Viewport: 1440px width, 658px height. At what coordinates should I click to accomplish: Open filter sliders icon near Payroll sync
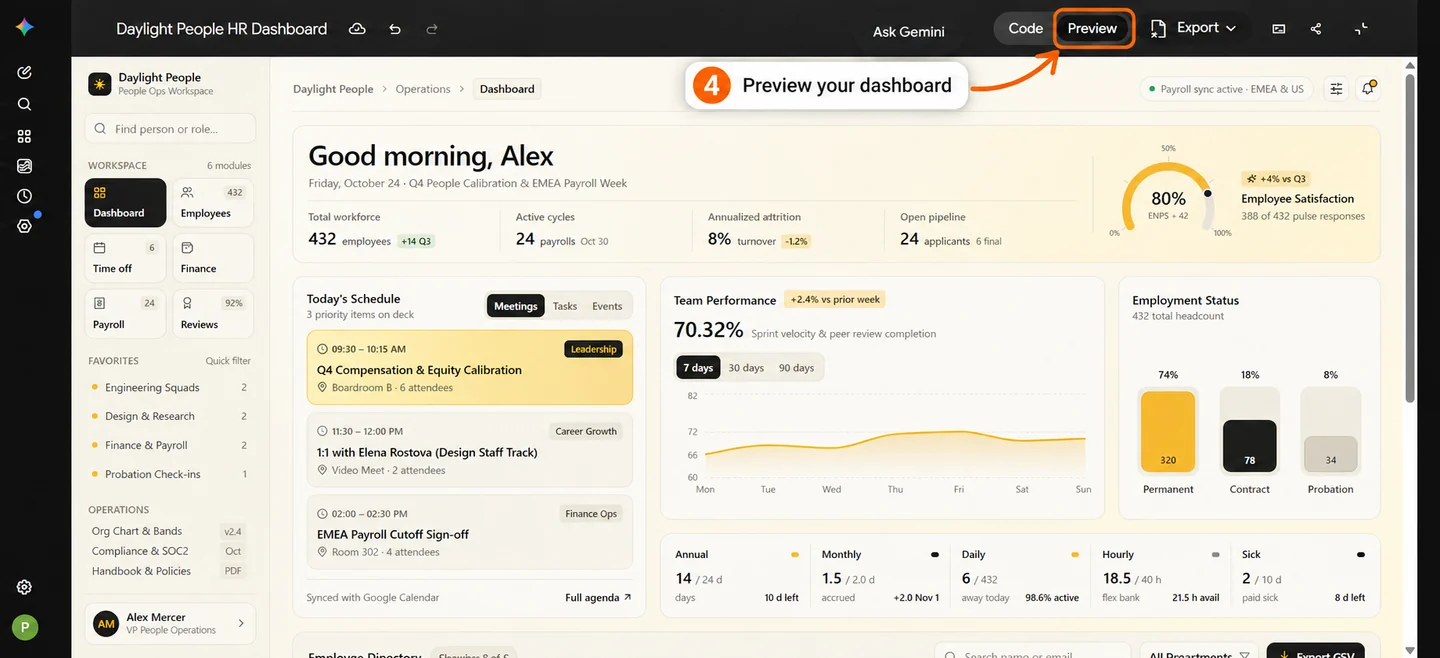tap(1336, 89)
